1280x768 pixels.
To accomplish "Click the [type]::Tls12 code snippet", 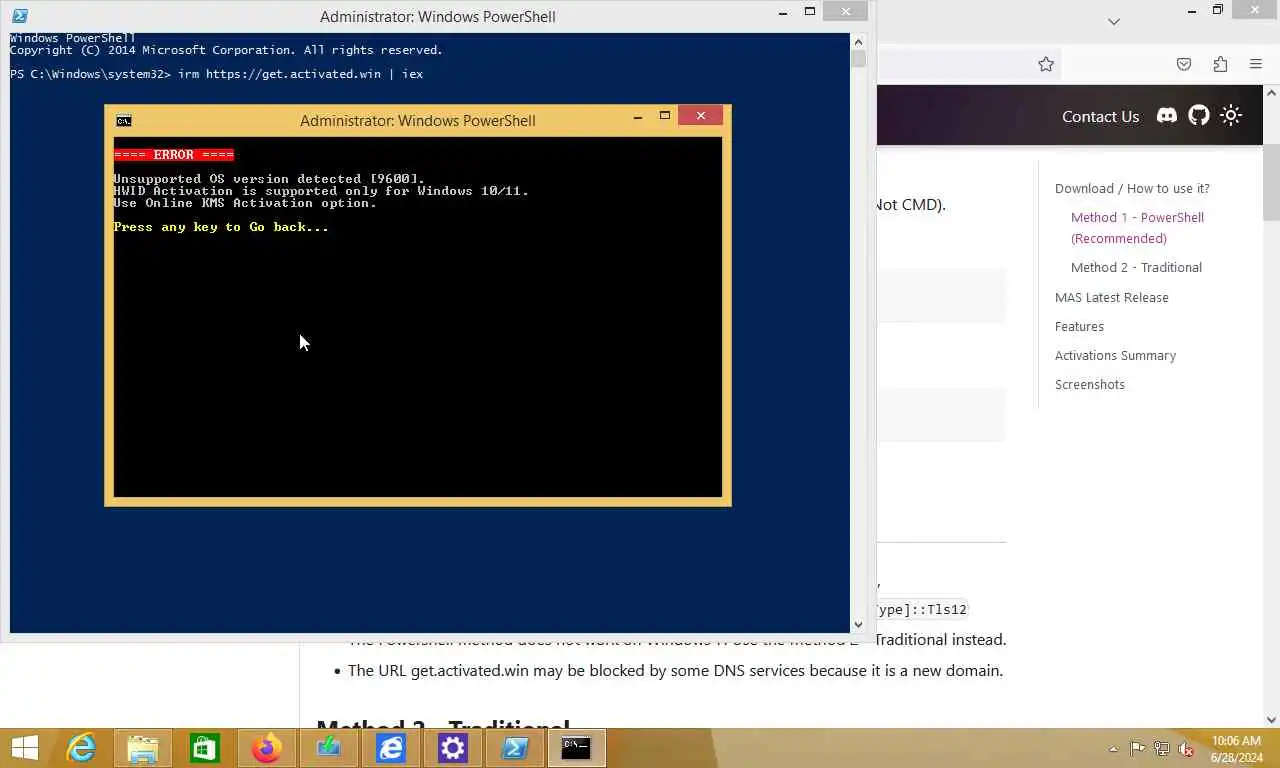I will click(x=922, y=609).
